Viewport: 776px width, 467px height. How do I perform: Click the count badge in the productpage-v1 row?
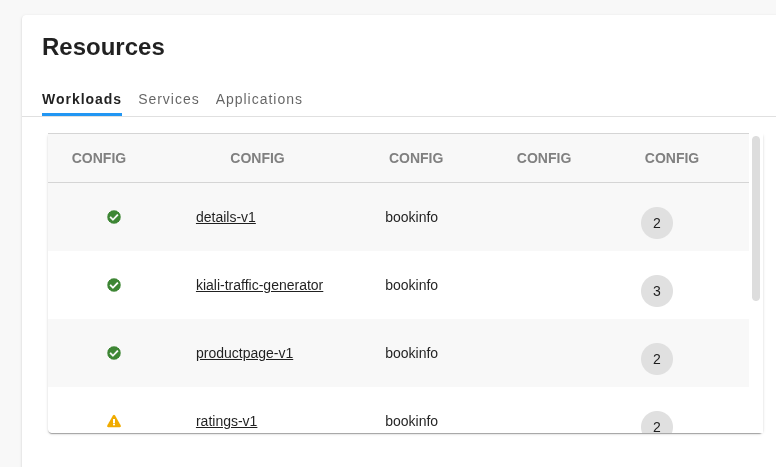coord(657,359)
